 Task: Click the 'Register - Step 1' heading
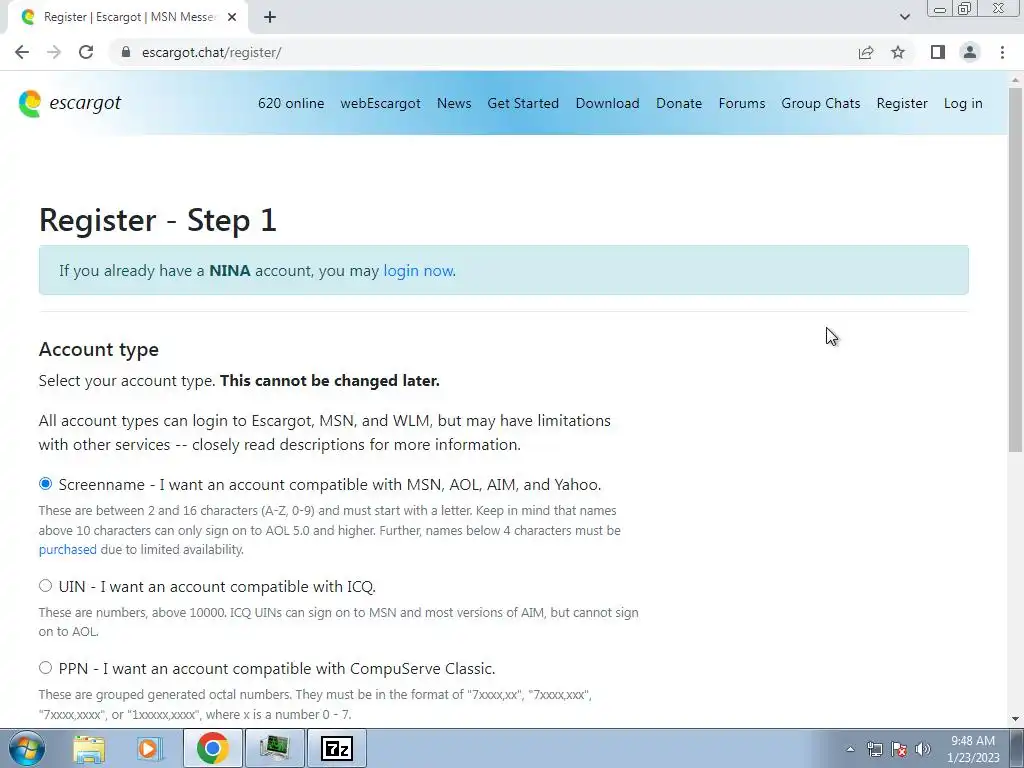pyautogui.click(x=158, y=220)
